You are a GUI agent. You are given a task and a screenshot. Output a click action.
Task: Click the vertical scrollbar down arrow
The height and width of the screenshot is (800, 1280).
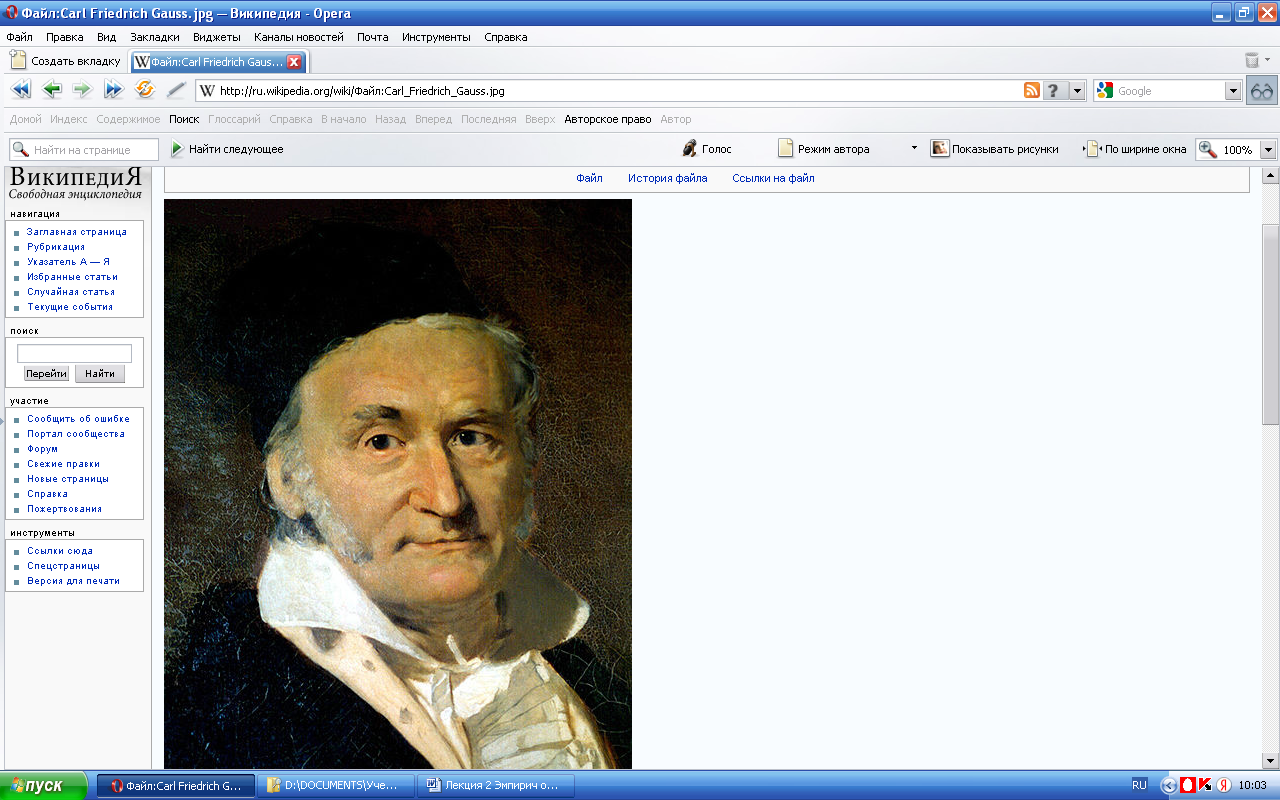pyautogui.click(x=1271, y=761)
